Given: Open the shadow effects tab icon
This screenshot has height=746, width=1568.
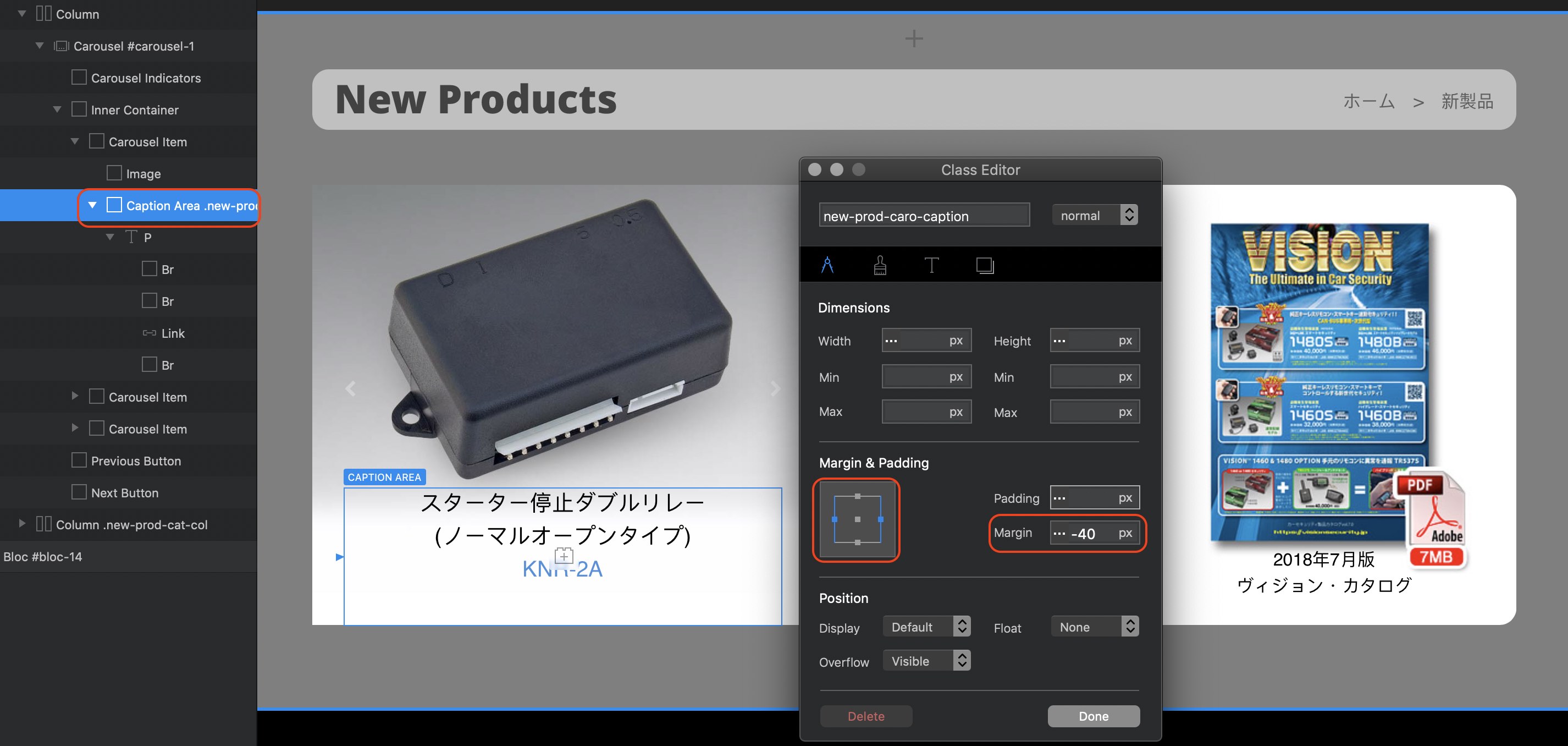Looking at the screenshot, I should tap(984, 265).
